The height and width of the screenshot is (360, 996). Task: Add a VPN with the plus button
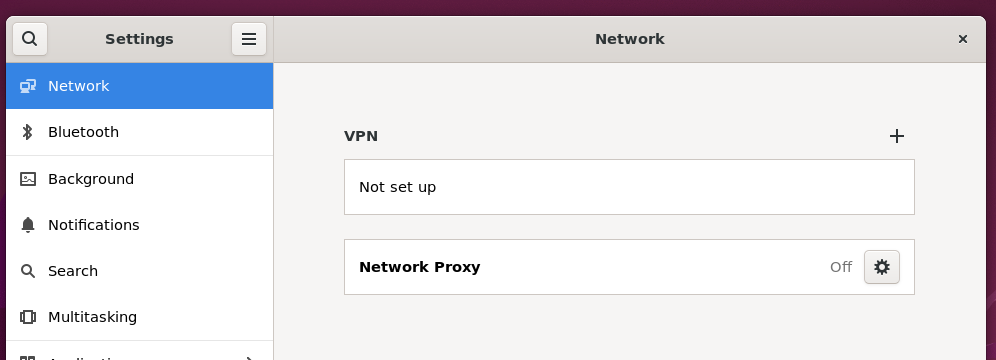tap(896, 136)
